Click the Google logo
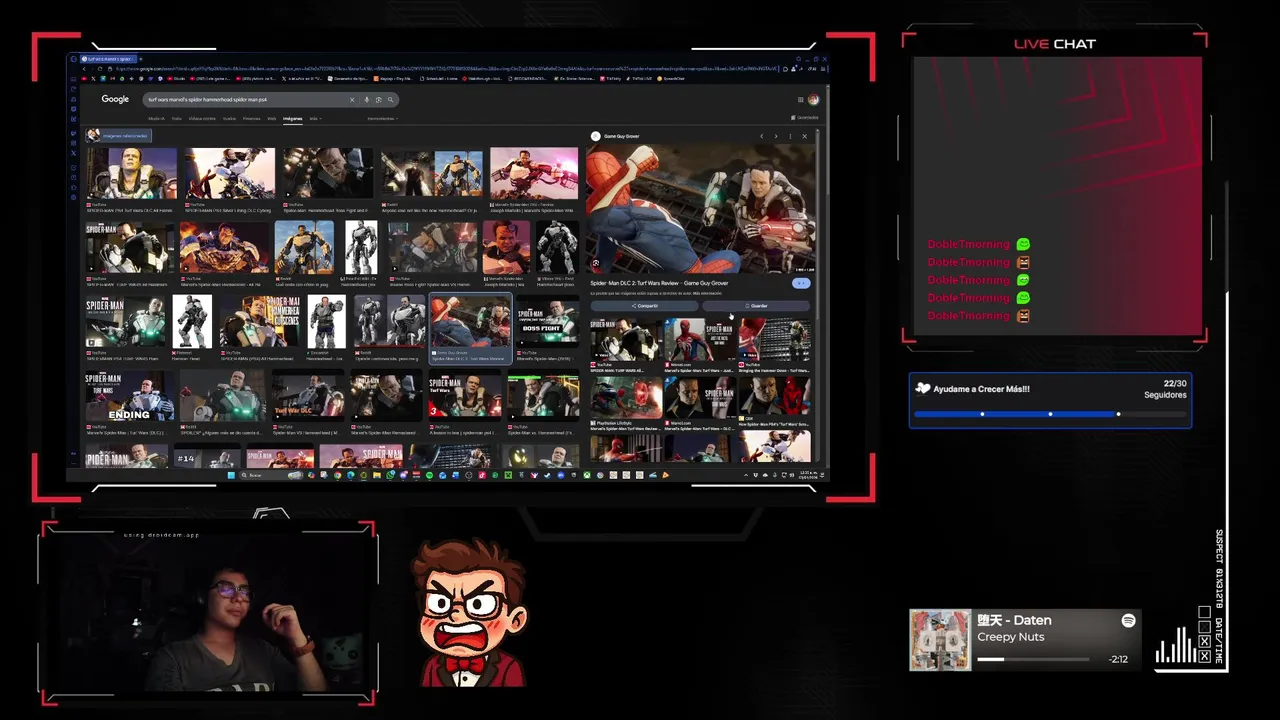Image resolution: width=1280 pixels, height=720 pixels. (x=115, y=99)
